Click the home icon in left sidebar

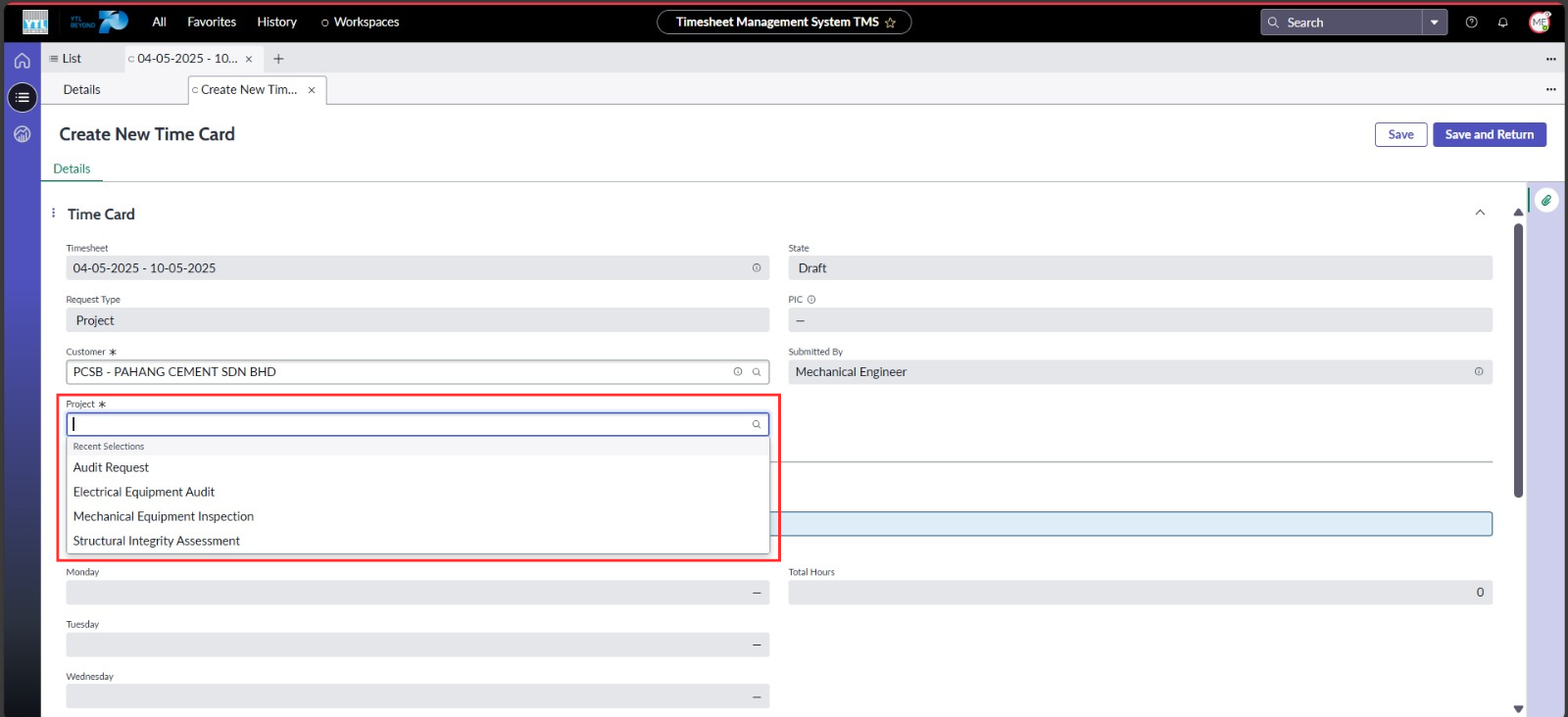pos(22,61)
